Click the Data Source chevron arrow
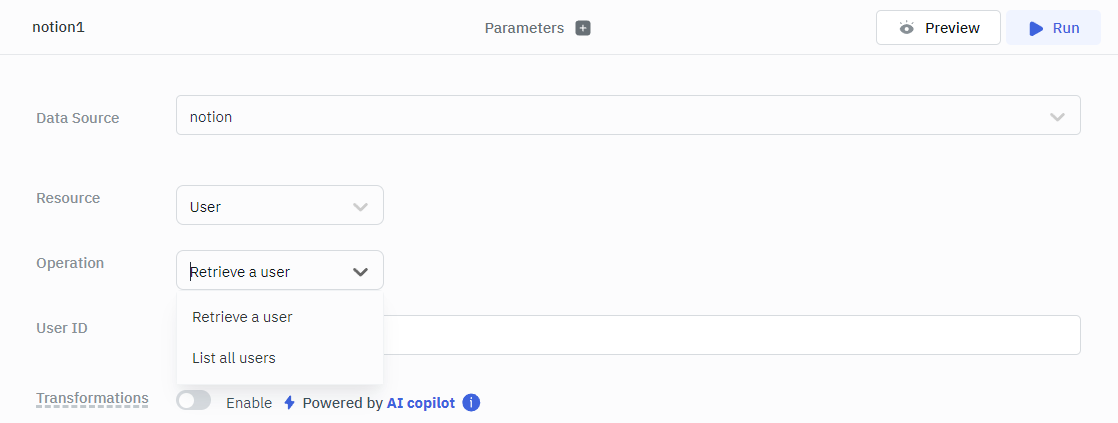The width and height of the screenshot is (1118, 423). pyautogui.click(x=1057, y=117)
